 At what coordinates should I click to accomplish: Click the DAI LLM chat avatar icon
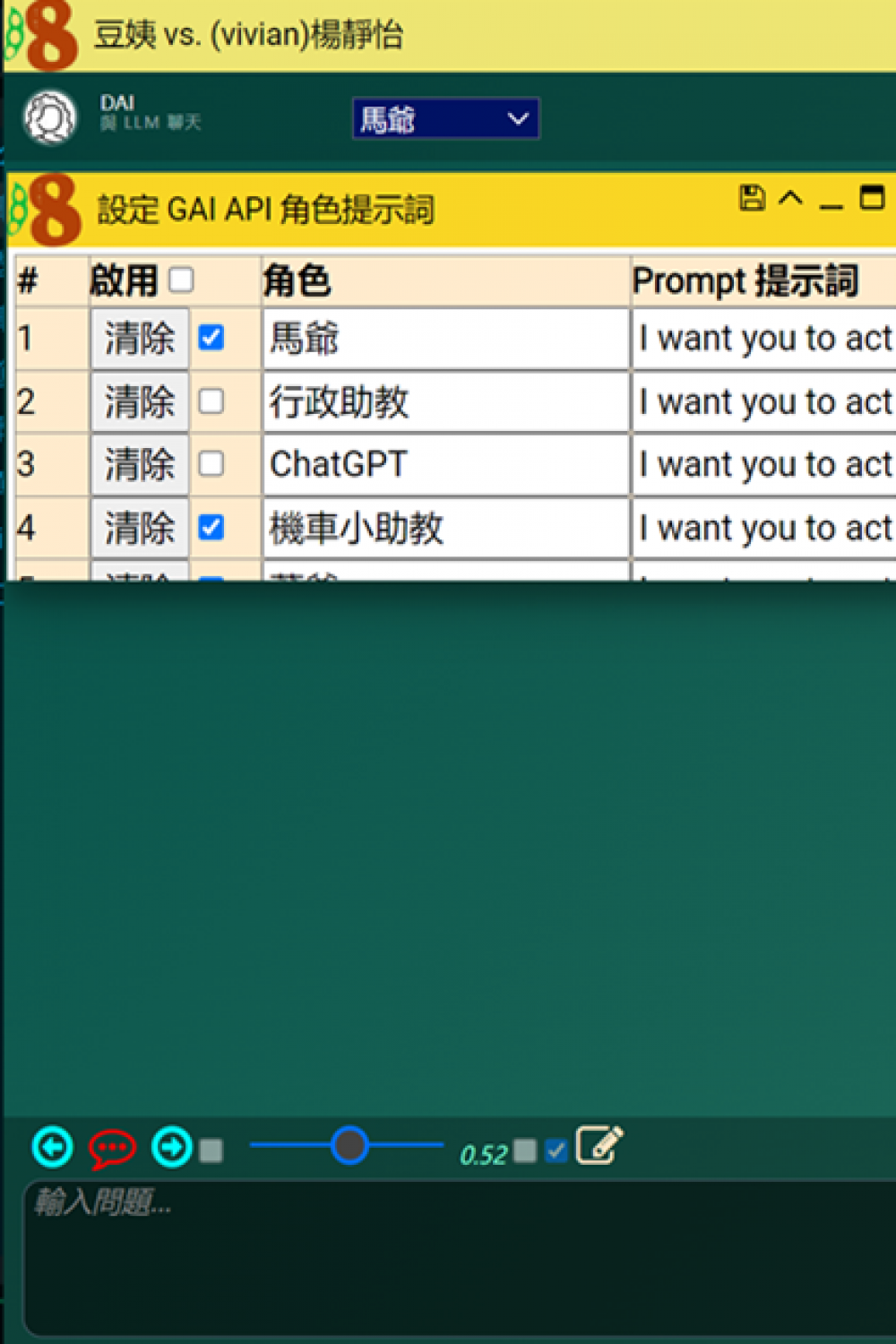50,117
